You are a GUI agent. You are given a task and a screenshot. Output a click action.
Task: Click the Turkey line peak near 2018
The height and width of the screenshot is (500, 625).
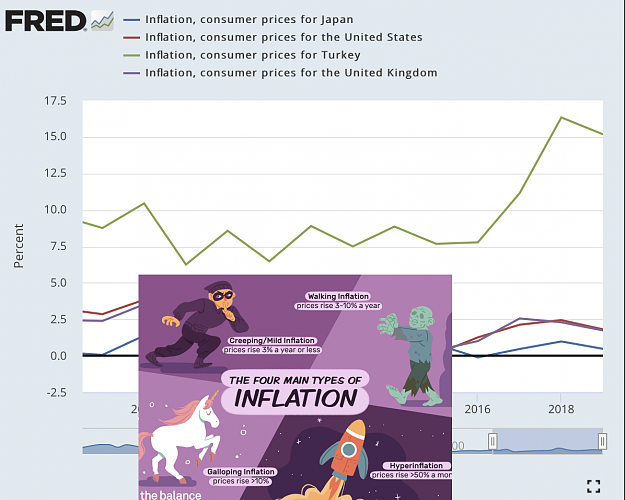tap(561, 117)
